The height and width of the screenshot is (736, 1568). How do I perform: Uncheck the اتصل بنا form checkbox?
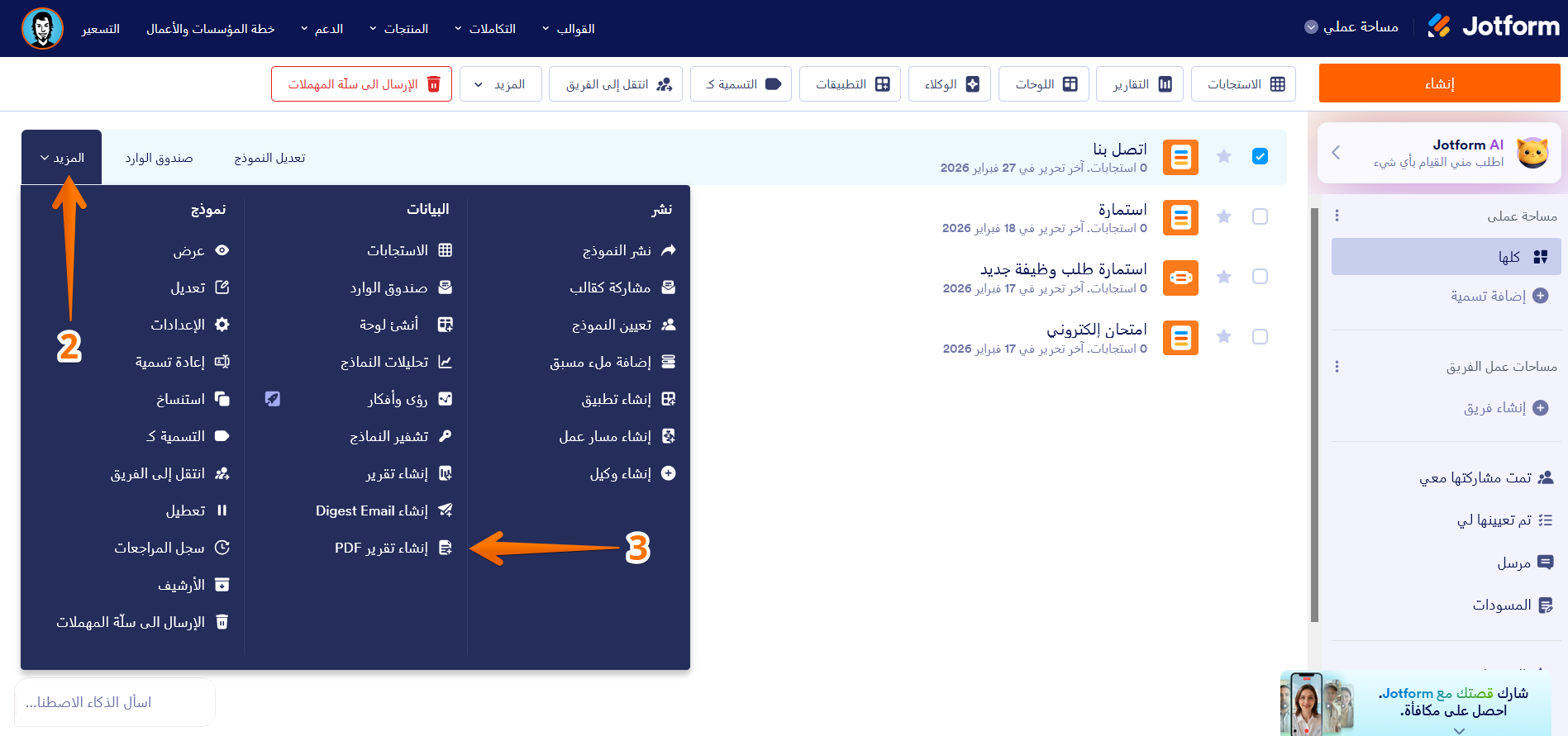tap(1260, 156)
